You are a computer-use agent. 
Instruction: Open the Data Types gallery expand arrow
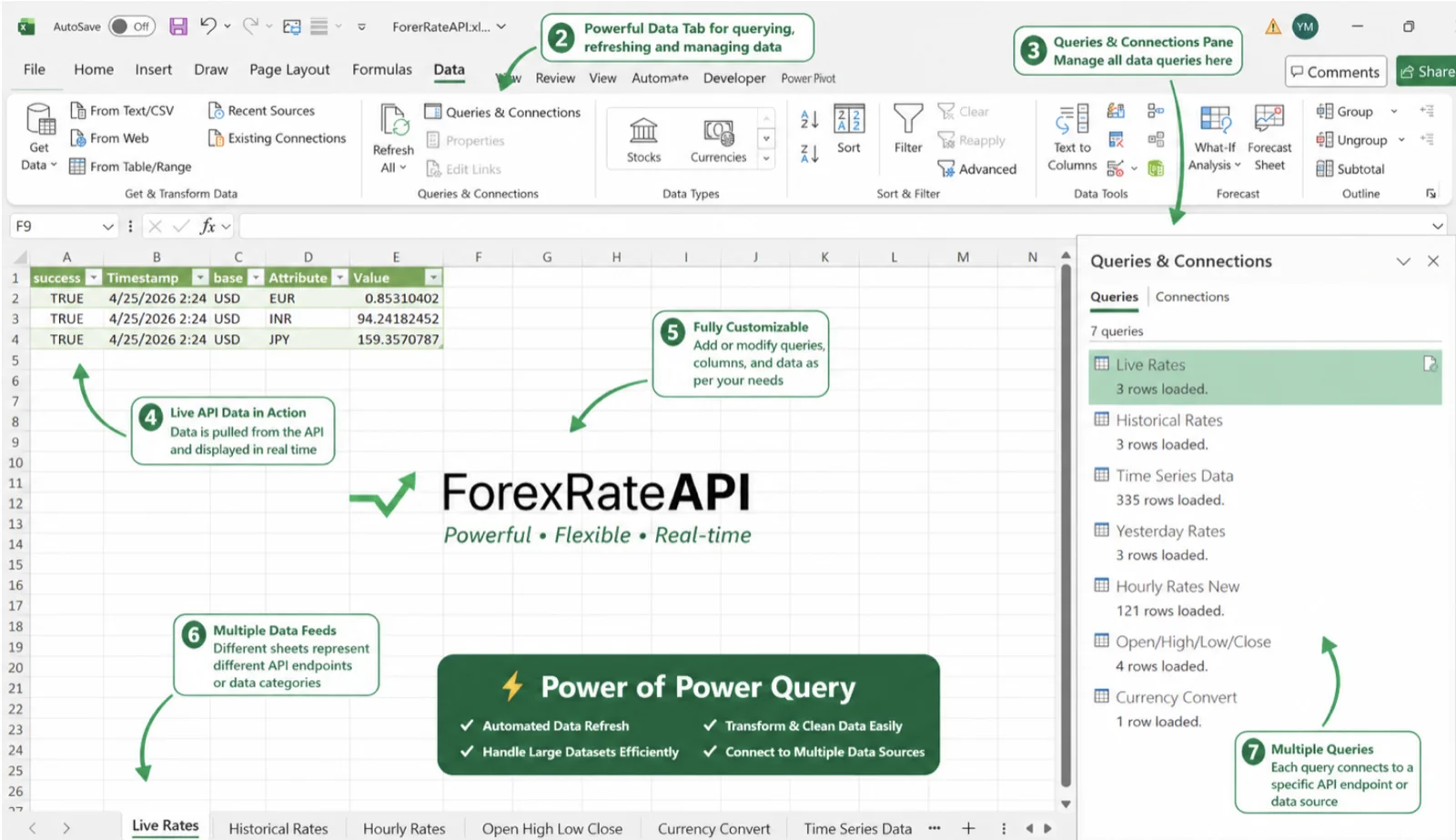tap(766, 158)
